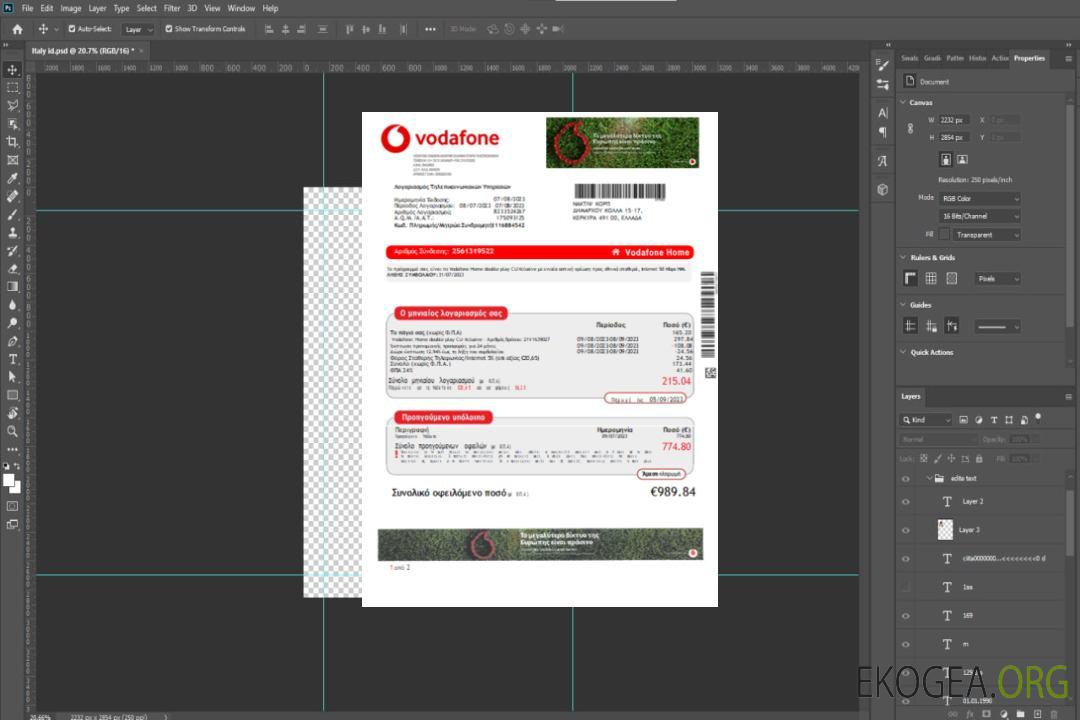
Task: Open options bar three-dots align menu
Action: click(x=430, y=29)
